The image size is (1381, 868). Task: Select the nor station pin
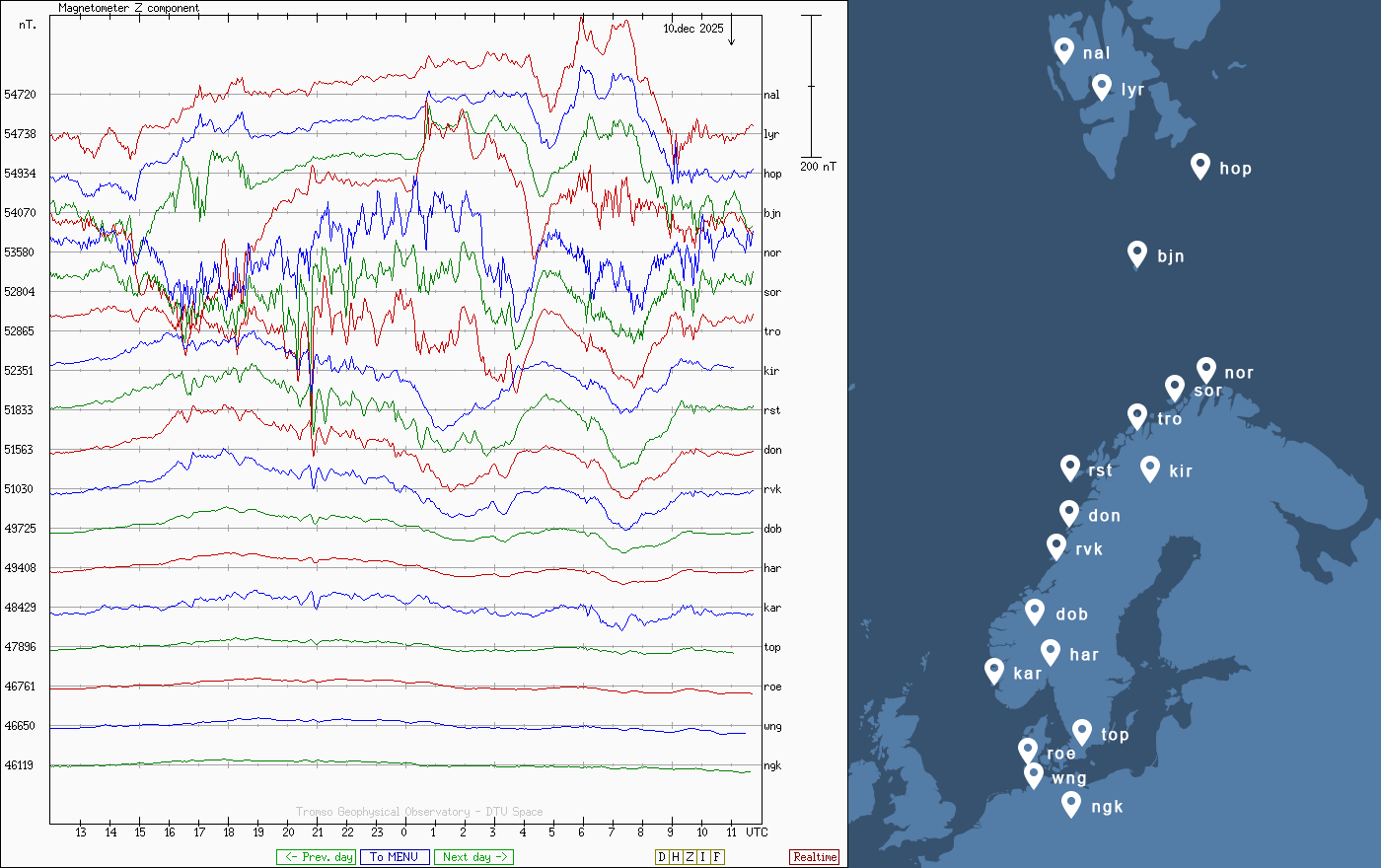coord(1205,370)
